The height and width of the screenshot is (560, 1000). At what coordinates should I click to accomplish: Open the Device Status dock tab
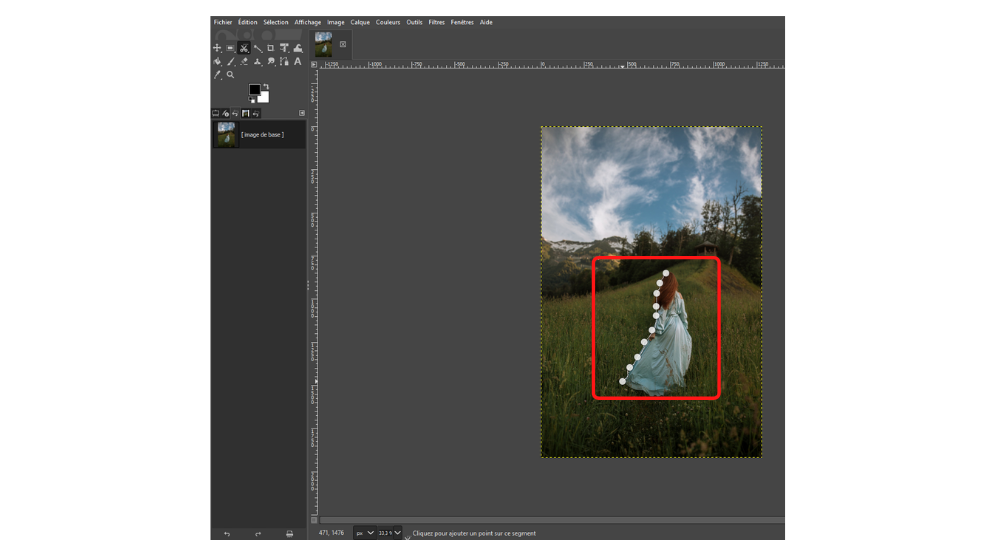click(x=225, y=113)
